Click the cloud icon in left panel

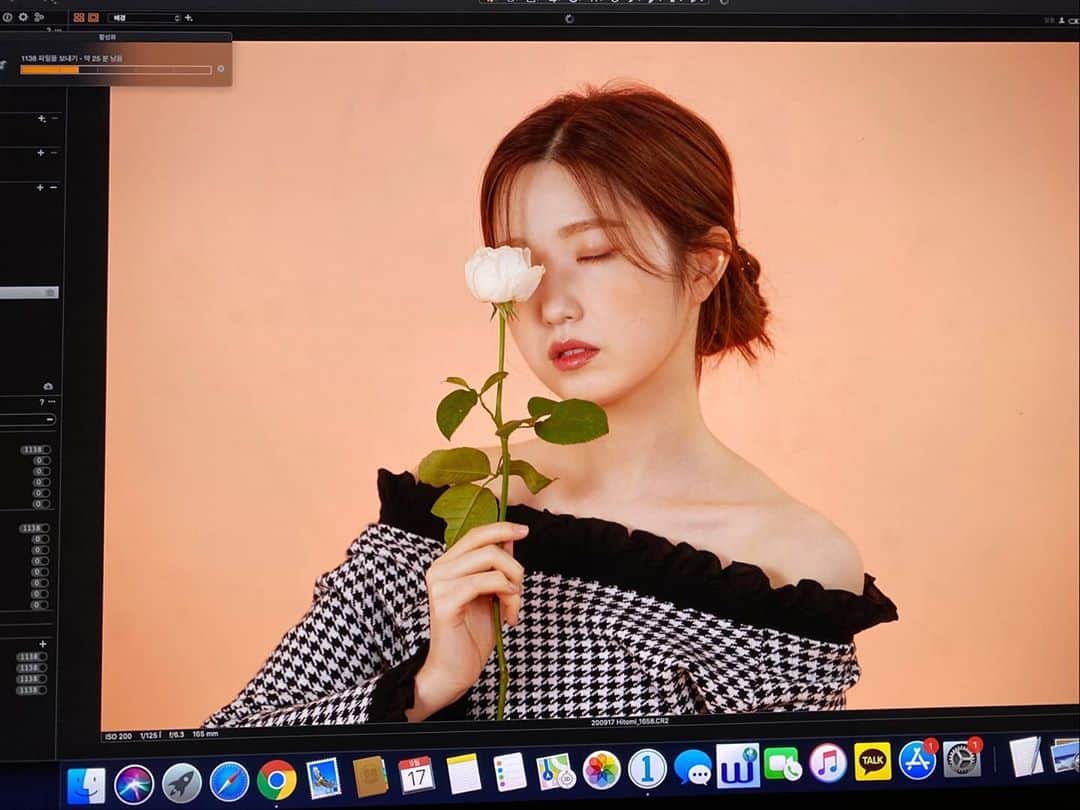point(48,386)
